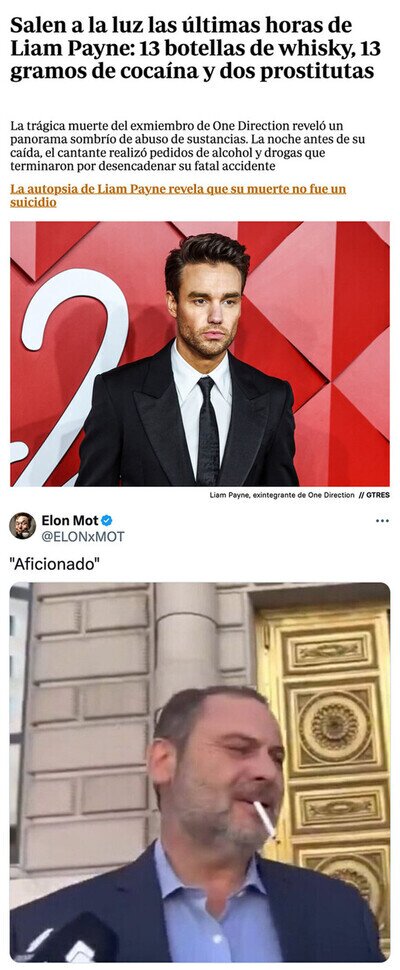
Task: Open the three-dots more menu on the tweet
Action: (x=382, y=521)
